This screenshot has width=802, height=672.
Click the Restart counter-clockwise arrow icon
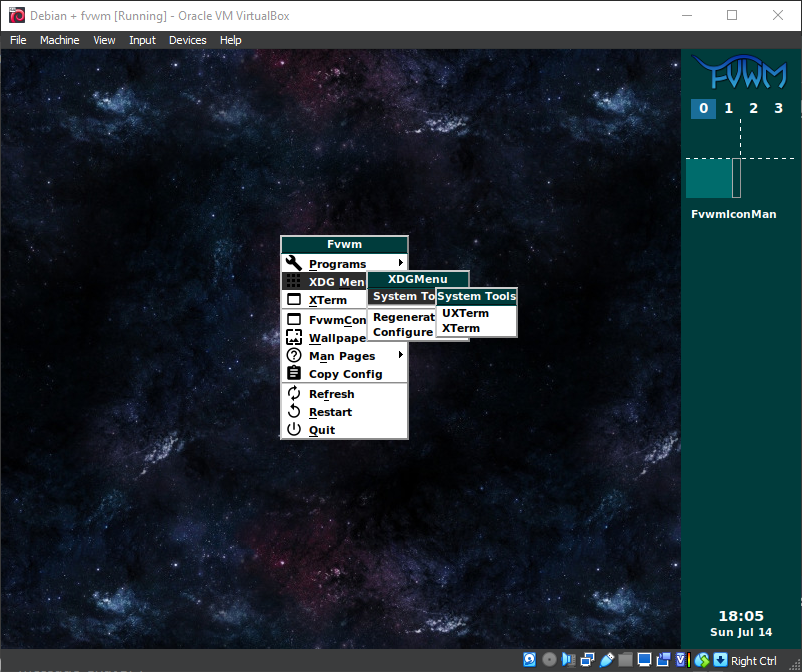point(294,412)
